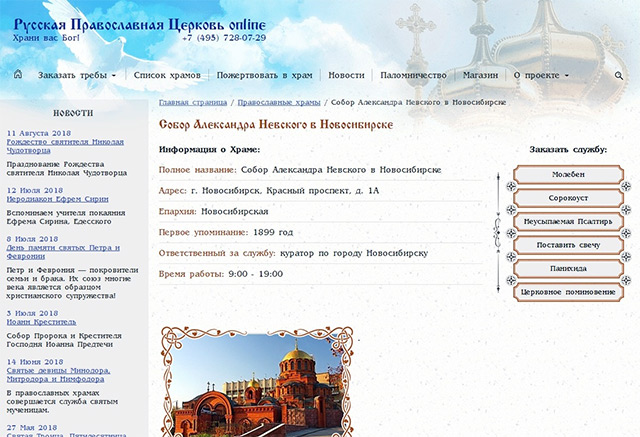Click the Заказать службу heading

coord(568,150)
